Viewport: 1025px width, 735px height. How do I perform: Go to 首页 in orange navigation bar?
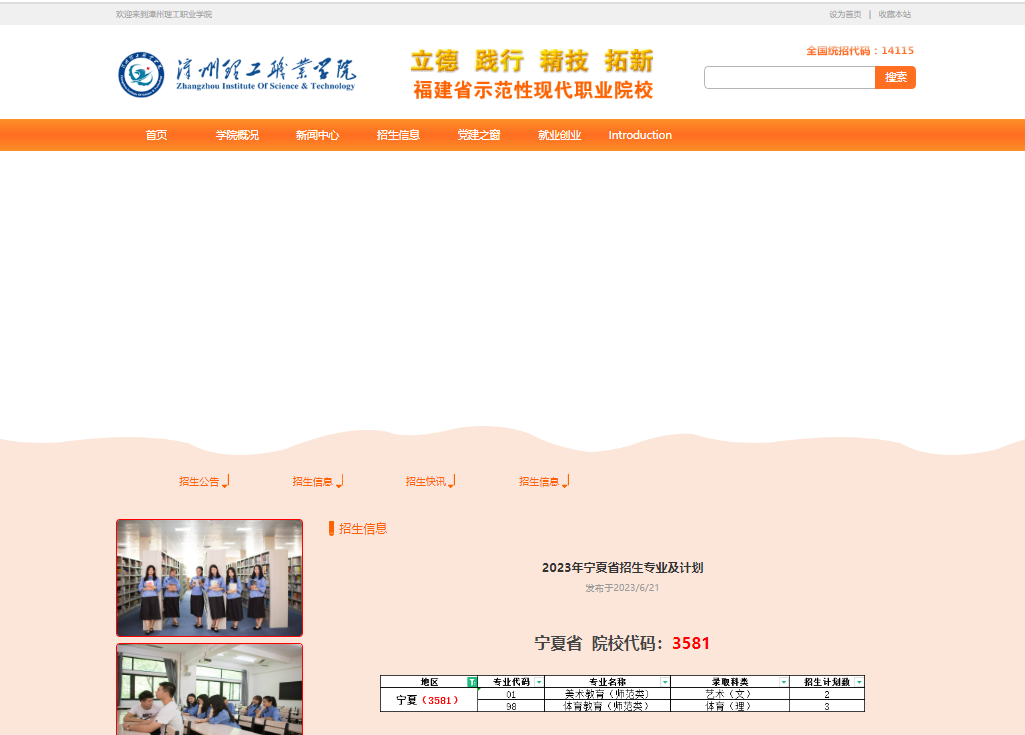tap(156, 135)
